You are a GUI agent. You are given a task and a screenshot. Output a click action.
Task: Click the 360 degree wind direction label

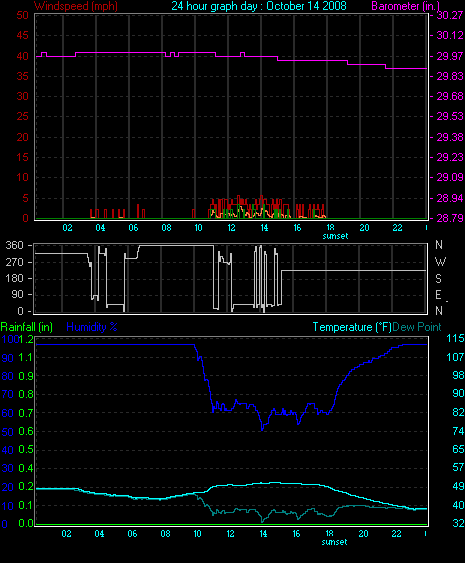click(15, 246)
